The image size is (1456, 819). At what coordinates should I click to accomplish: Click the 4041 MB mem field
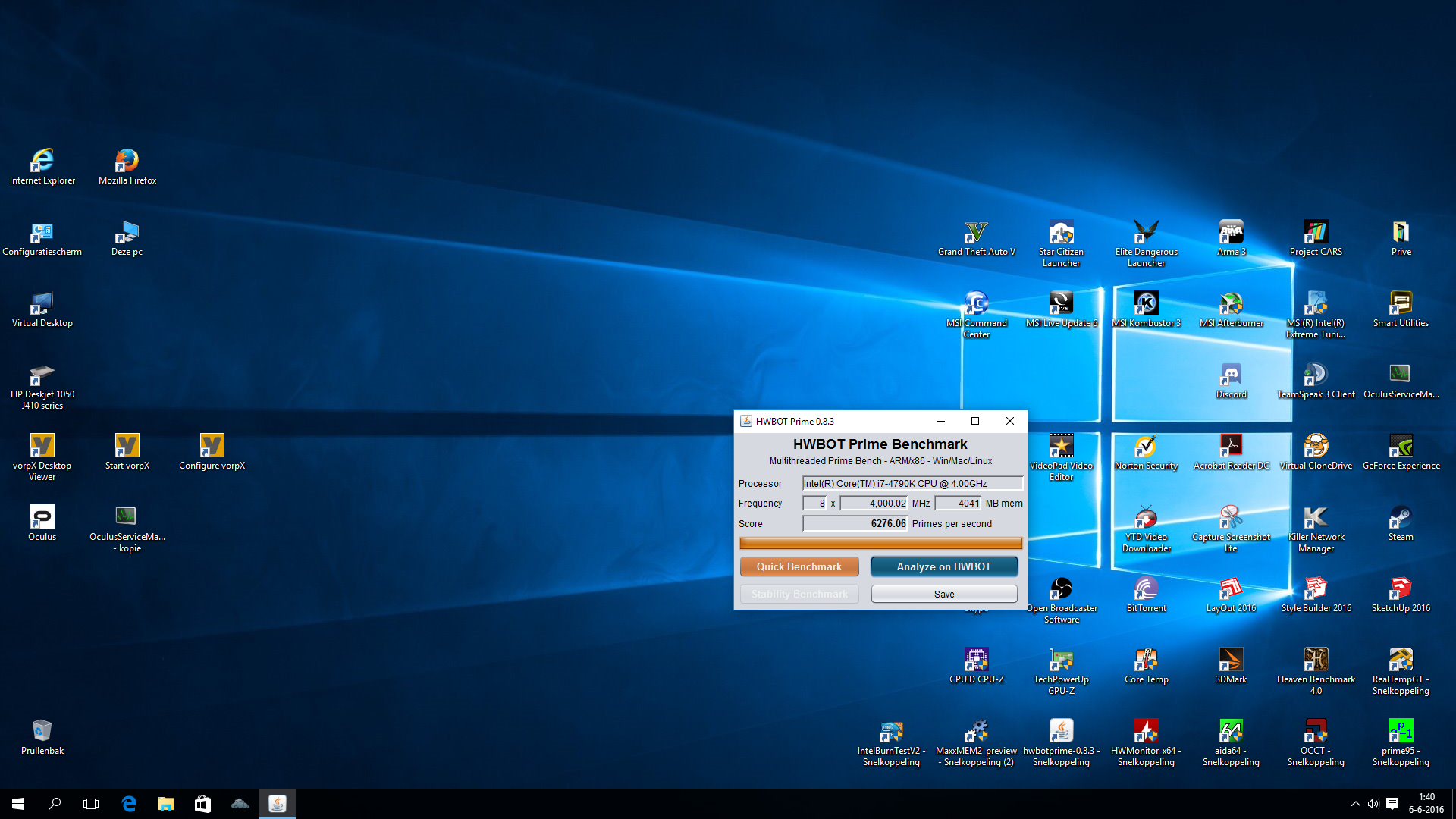click(959, 503)
